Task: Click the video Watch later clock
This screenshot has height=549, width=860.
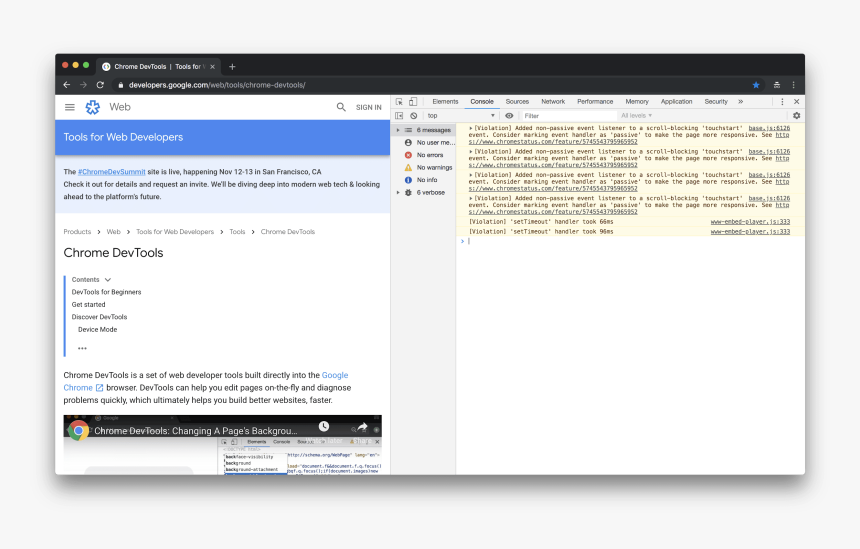Action: point(324,427)
